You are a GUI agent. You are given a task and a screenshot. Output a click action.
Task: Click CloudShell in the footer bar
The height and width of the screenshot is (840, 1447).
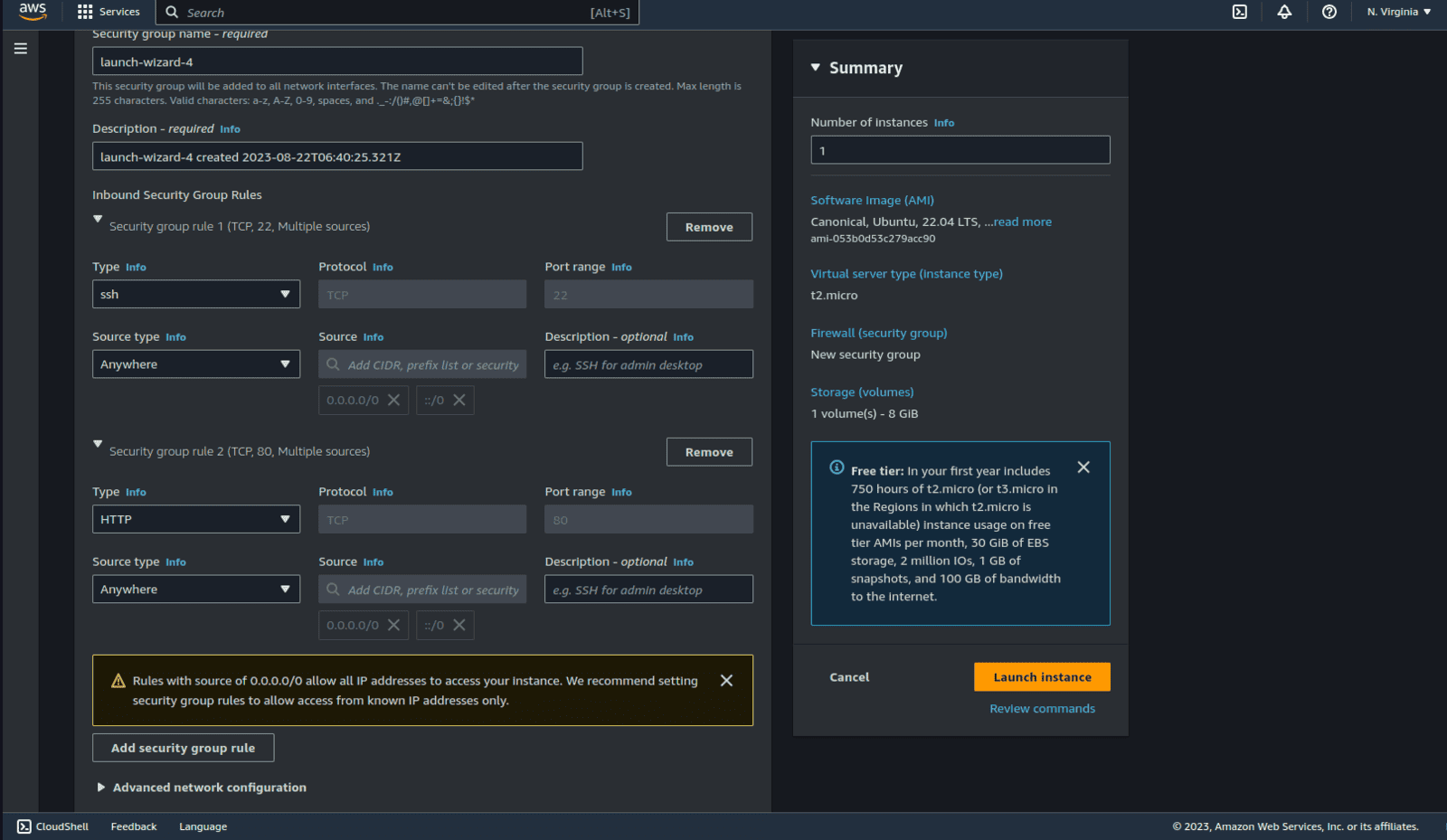pyautogui.click(x=53, y=826)
